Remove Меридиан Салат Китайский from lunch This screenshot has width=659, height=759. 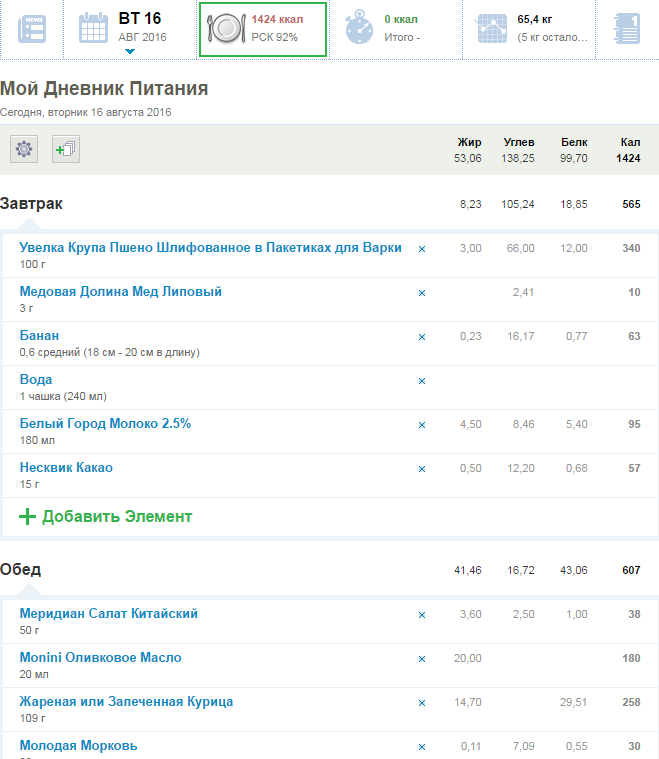point(421,615)
